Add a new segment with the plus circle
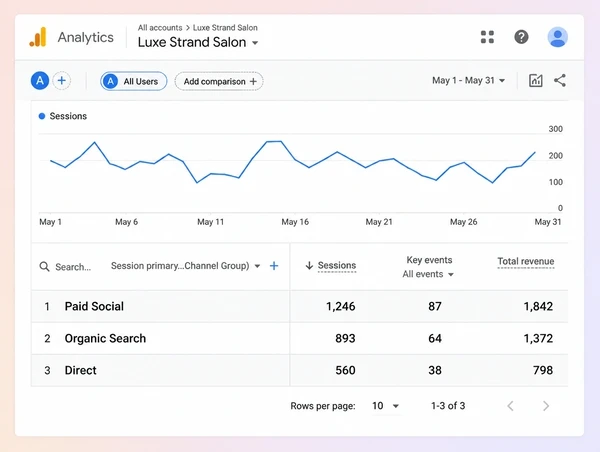 62,81
